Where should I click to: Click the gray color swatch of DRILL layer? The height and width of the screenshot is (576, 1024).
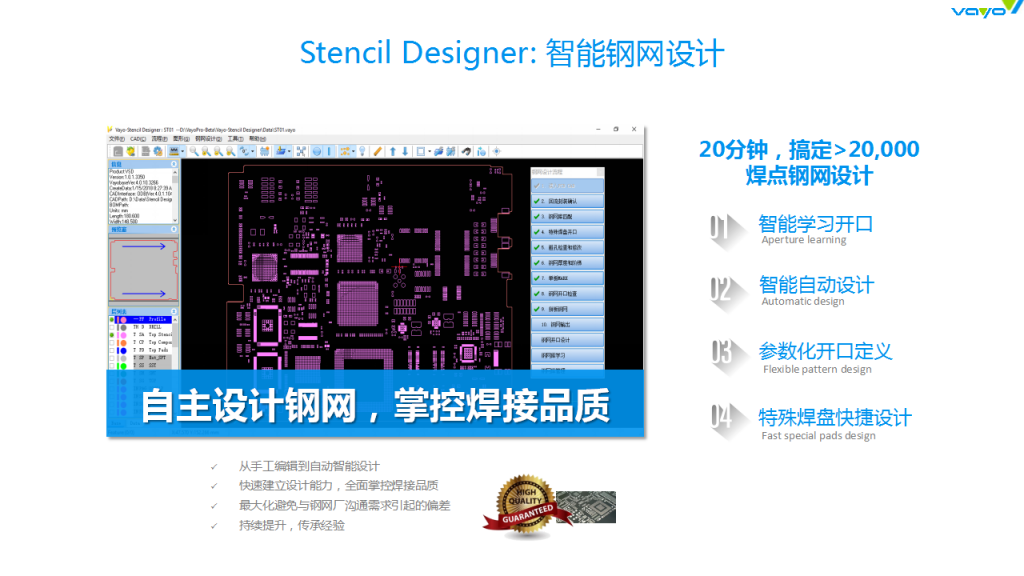(122, 327)
